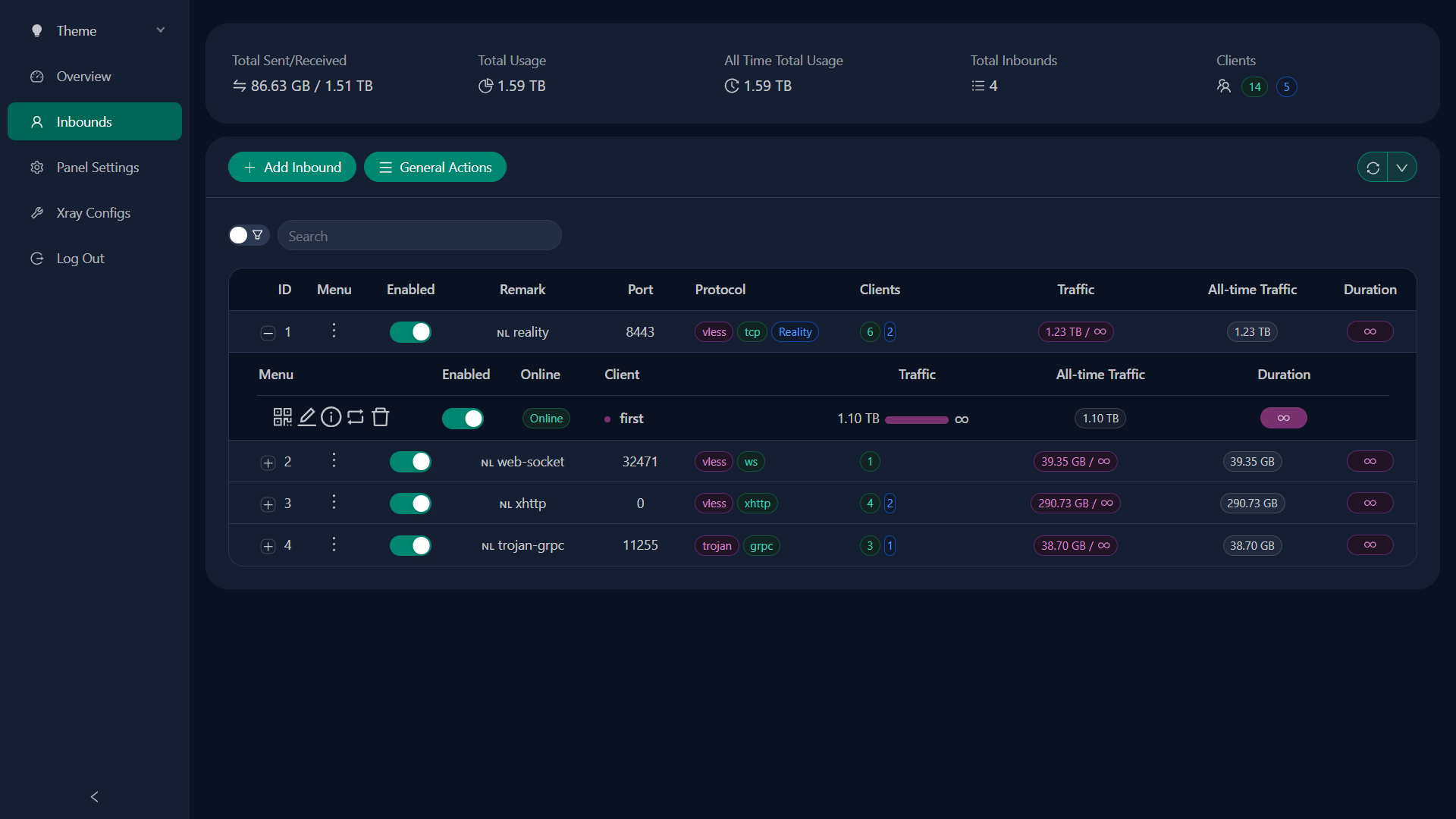Disable the web-socket inbound toggle
Image resolution: width=1456 pixels, height=819 pixels.
(410, 461)
